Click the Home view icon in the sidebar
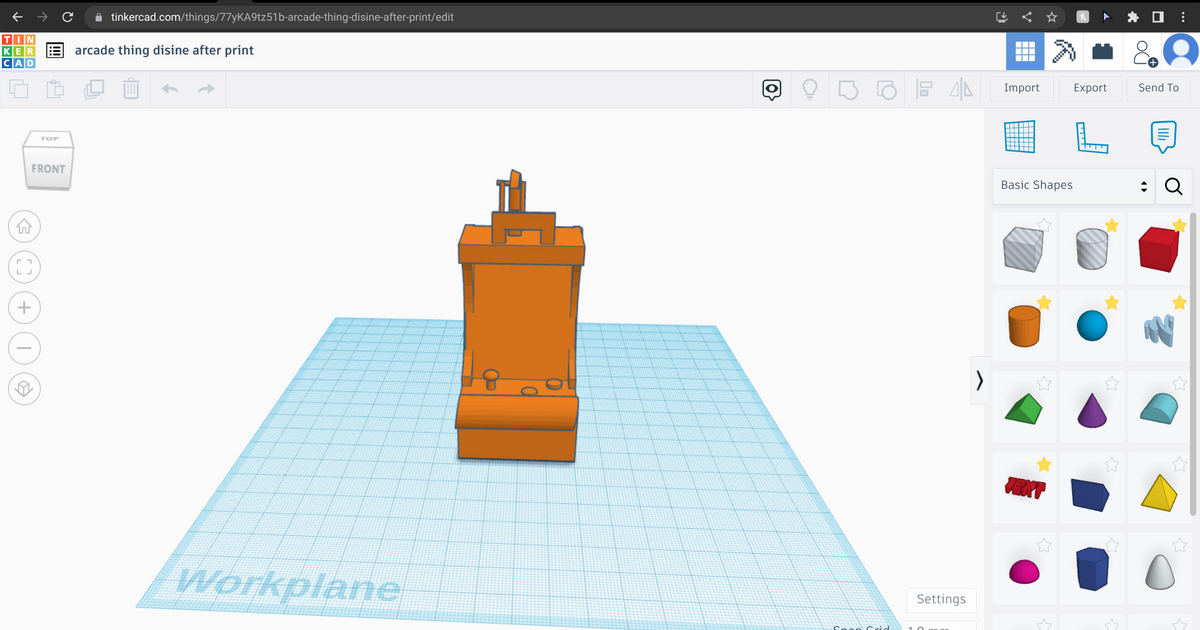Image resolution: width=1200 pixels, height=630 pixels. [x=24, y=227]
